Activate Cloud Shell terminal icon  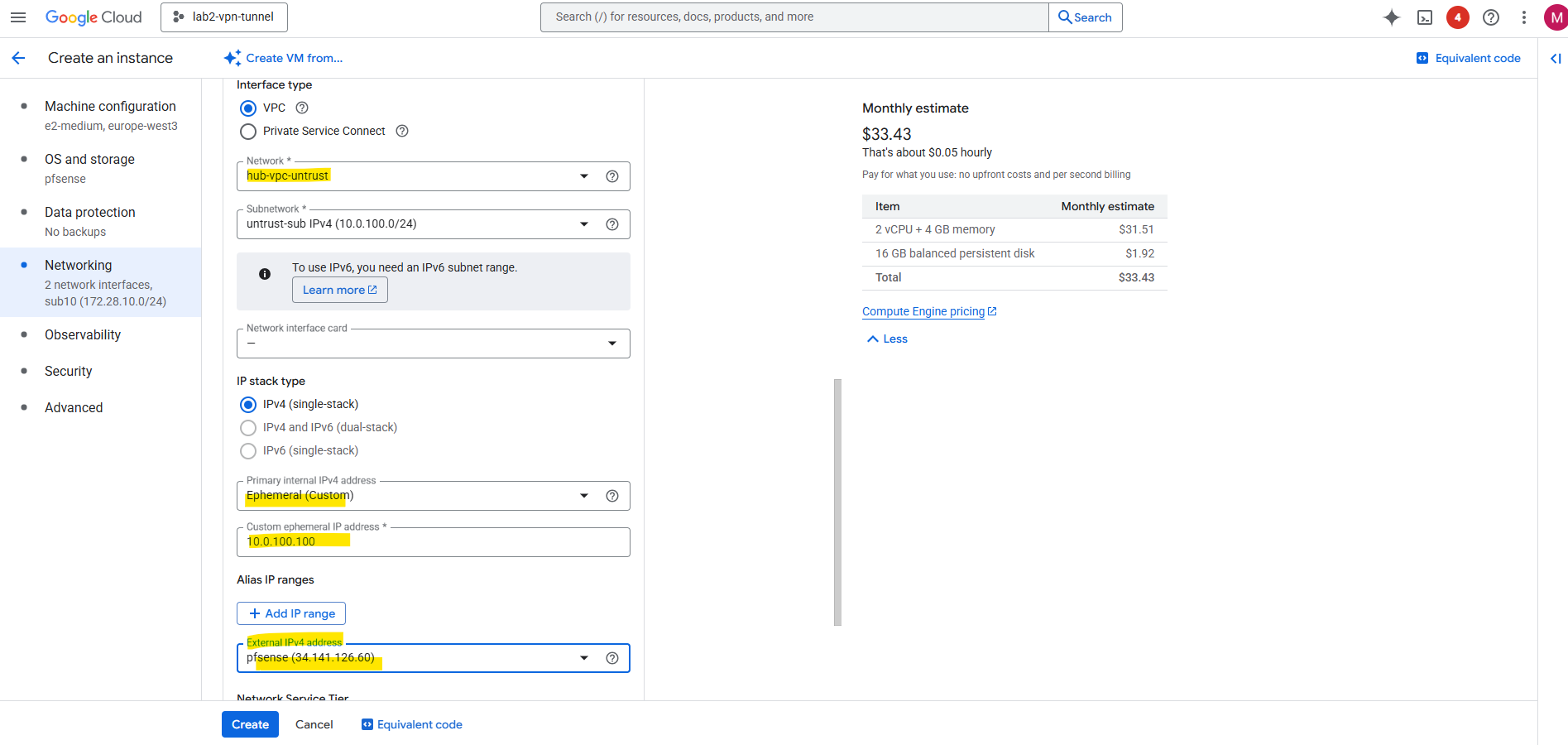point(1425,17)
